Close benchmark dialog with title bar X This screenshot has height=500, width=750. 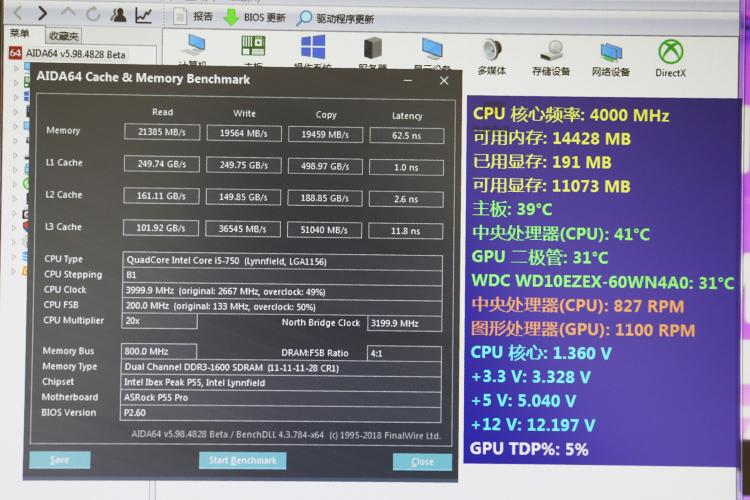click(x=444, y=81)
